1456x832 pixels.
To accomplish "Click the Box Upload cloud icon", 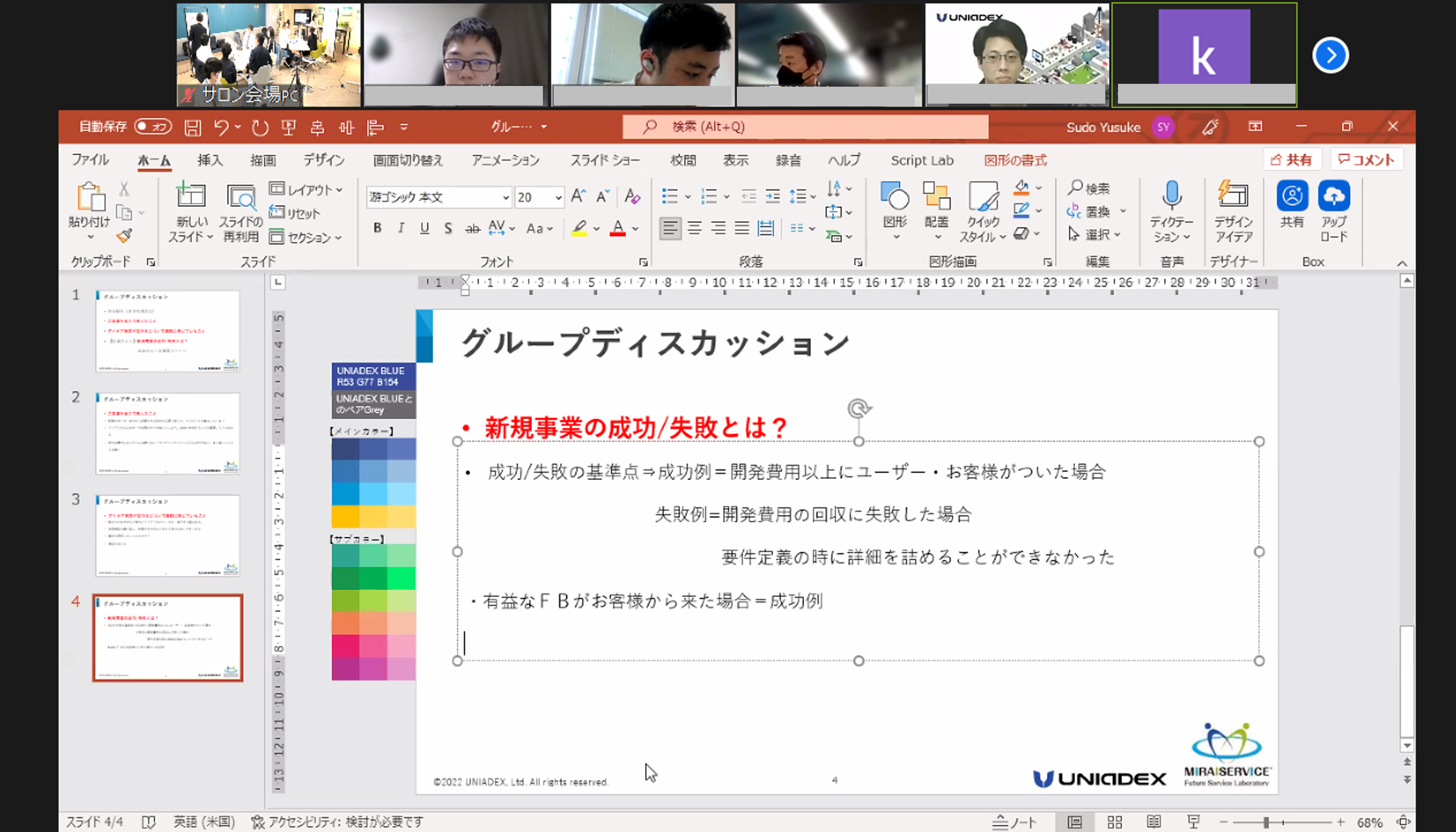I will 1334,196.
